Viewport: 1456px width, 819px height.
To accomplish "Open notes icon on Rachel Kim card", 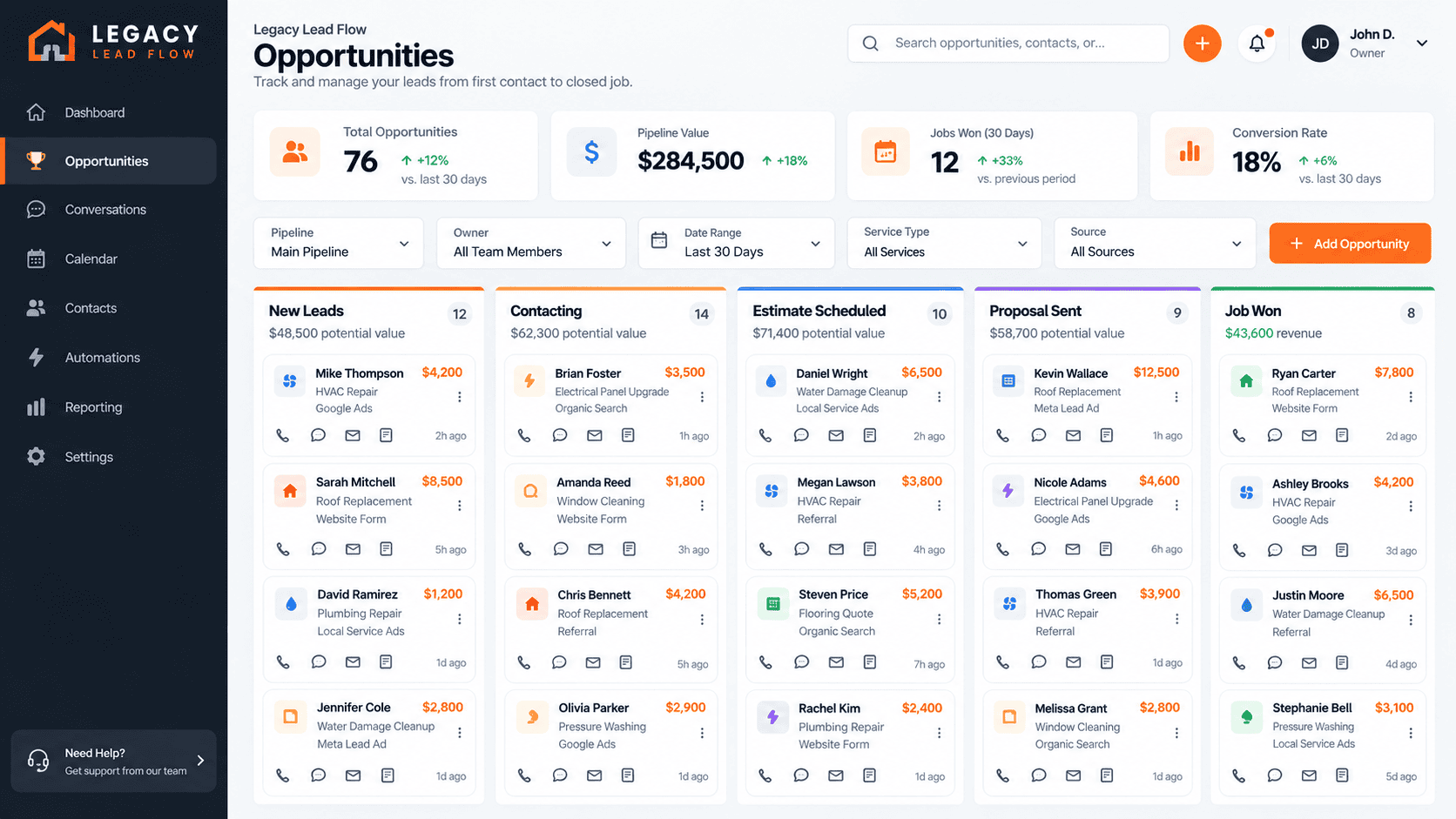I will (869, 775).
